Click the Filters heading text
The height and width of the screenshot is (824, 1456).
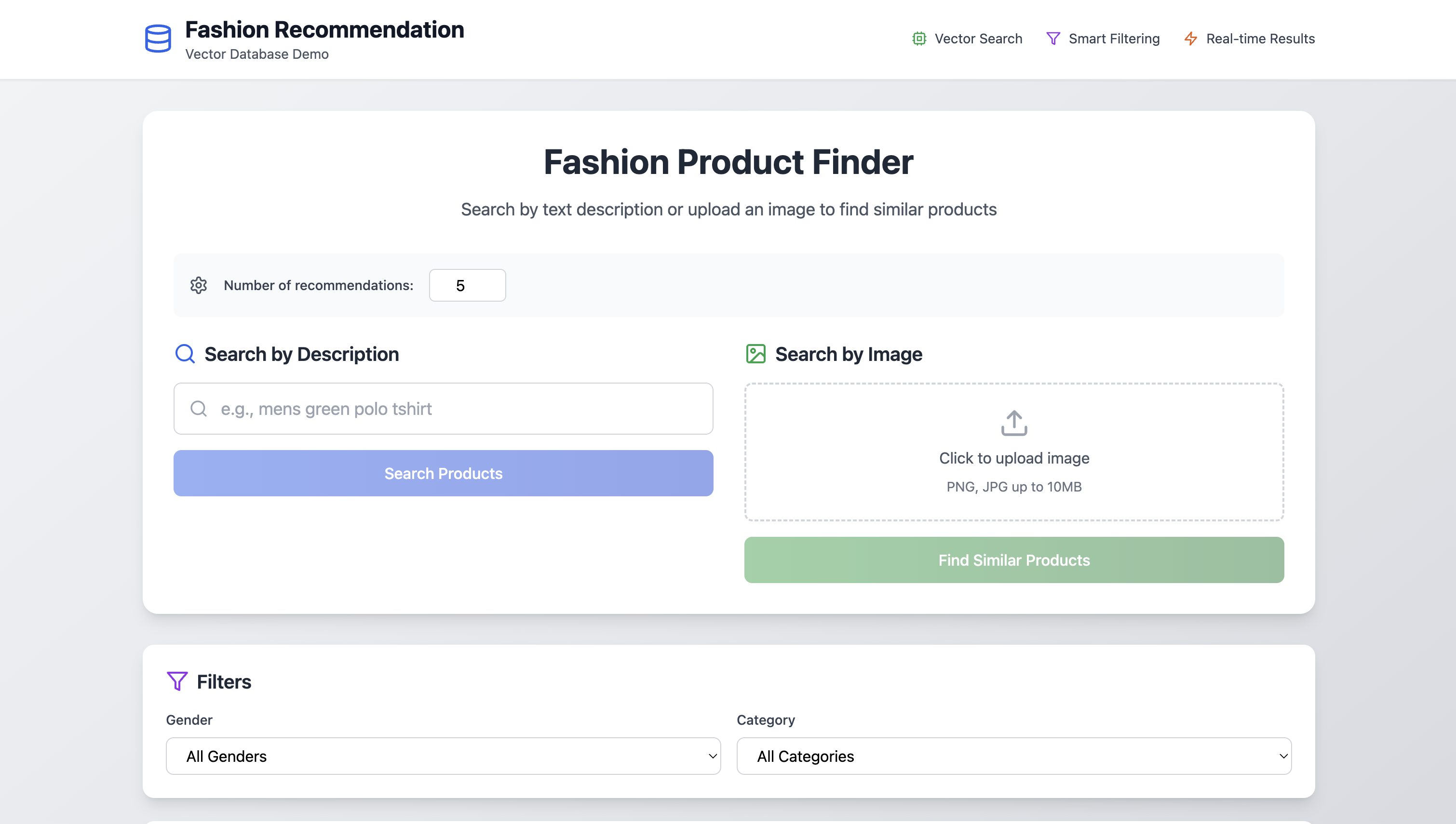(224, 682)
